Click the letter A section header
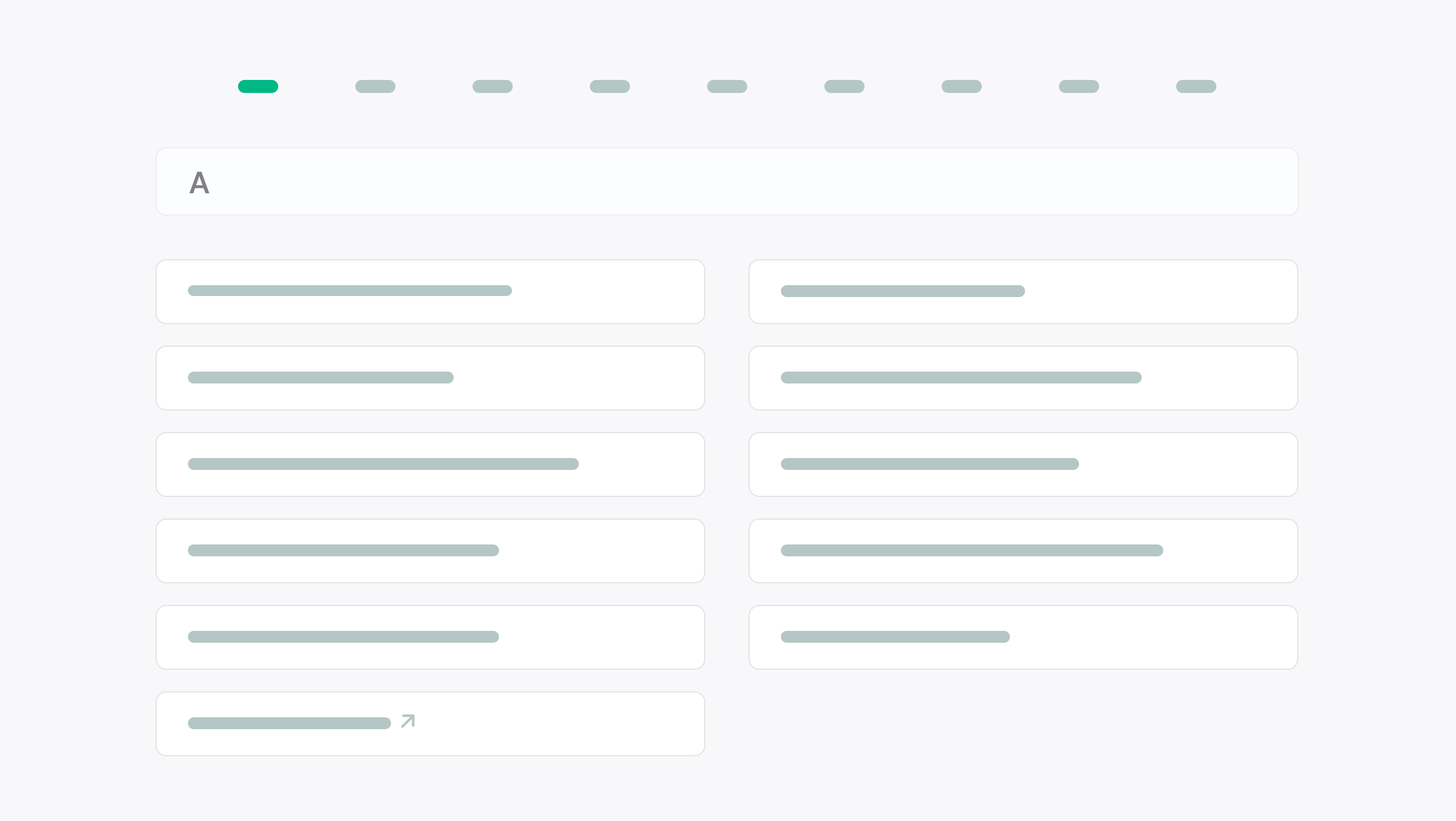Screen dimensions: 1456x821 (x=199, y=183)
